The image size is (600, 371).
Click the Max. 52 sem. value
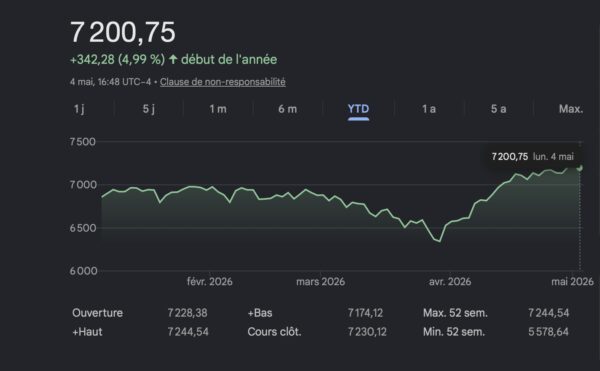pyautogui.click(x=549, y=313)
